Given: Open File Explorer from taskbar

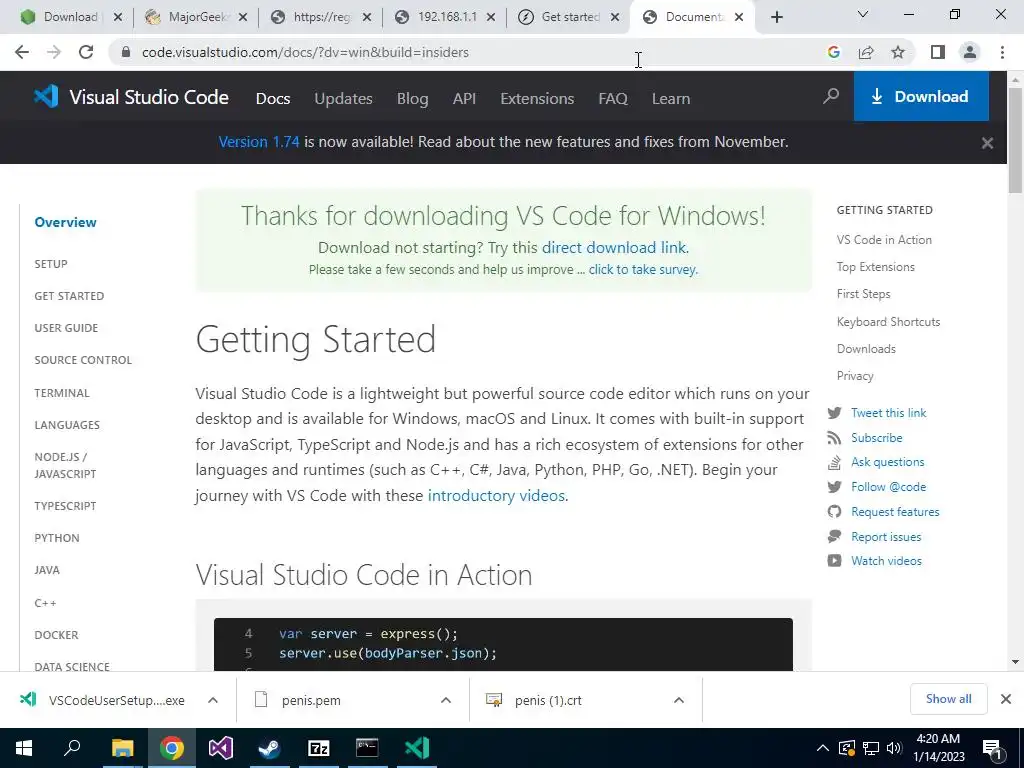Looking at the screenshot, I should point(122,748).
